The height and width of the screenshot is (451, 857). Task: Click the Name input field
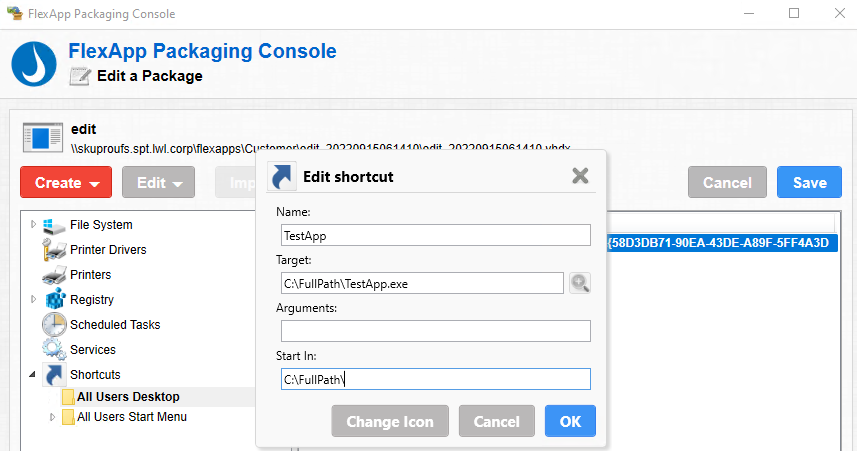(x=436, y=235)
